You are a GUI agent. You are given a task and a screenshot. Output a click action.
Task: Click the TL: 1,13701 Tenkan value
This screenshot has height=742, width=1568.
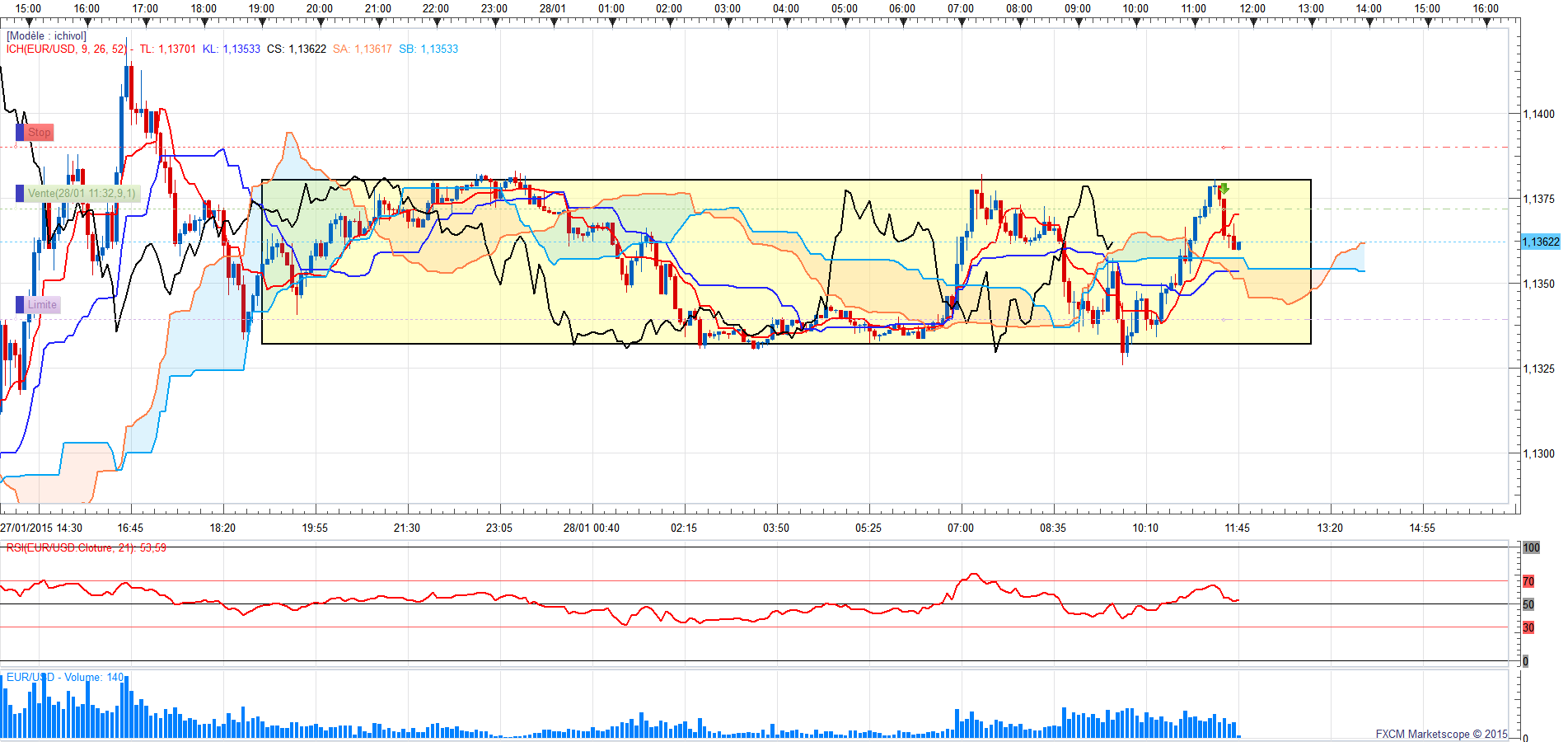coord(167,49)
